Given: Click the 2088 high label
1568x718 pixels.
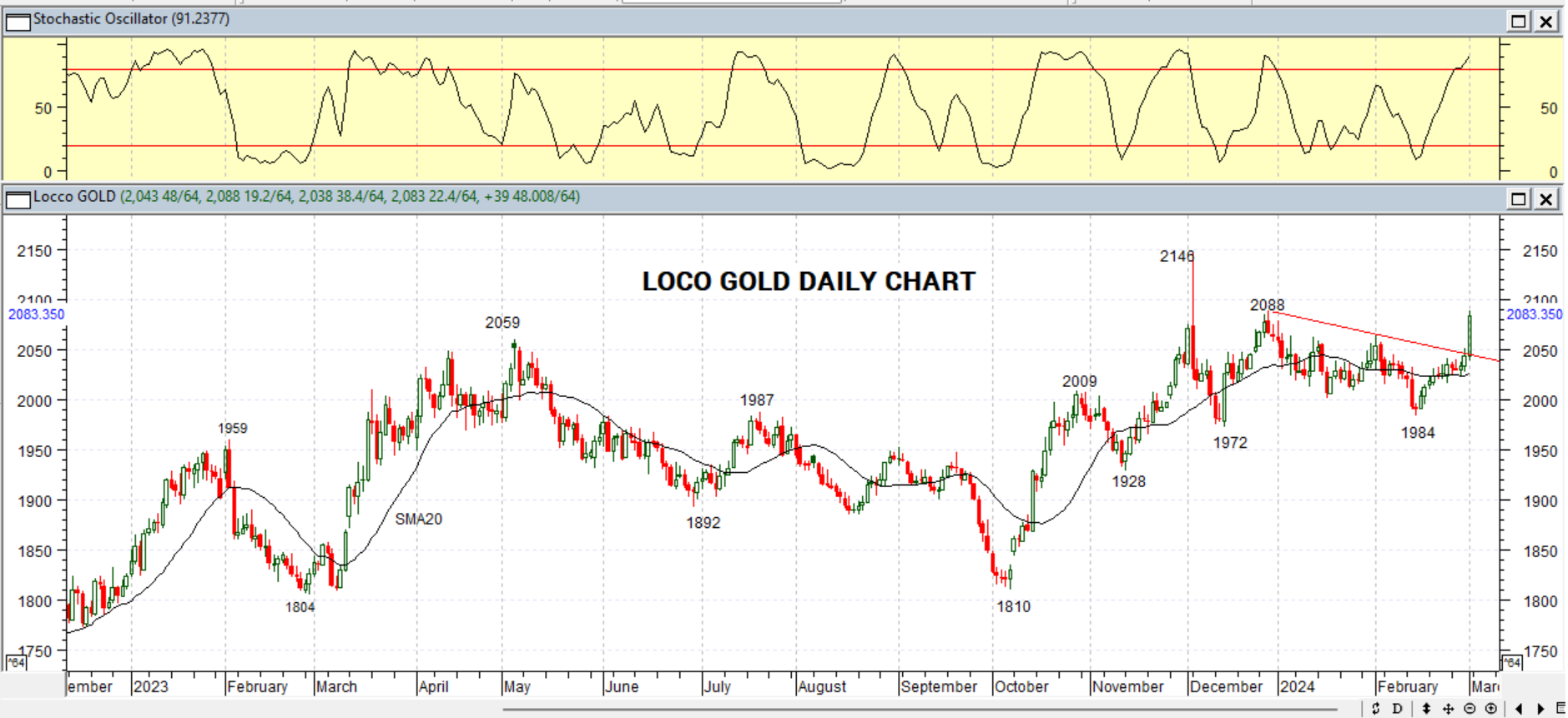Looking at the screenshot, I should [1267, 305].
